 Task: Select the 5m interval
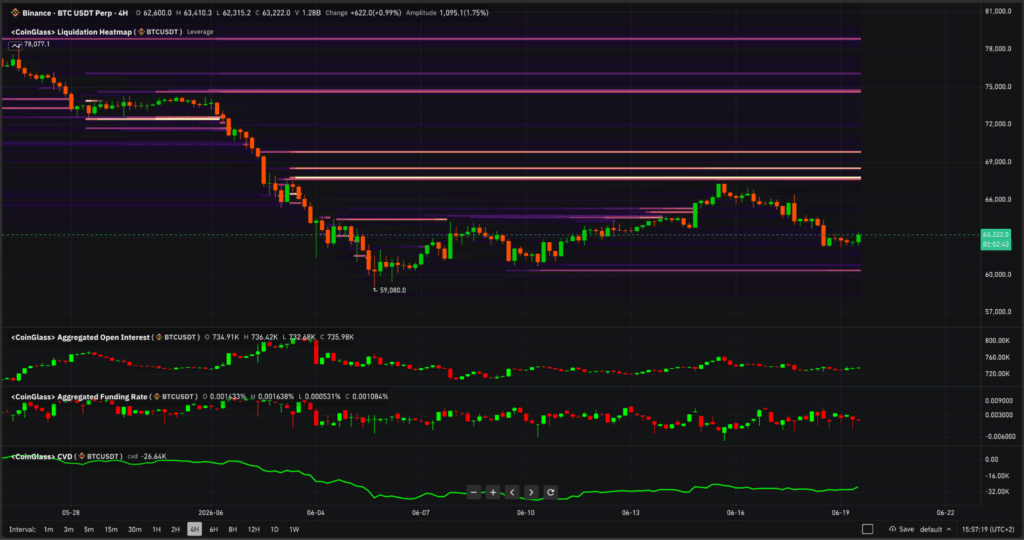coord(89,529)
